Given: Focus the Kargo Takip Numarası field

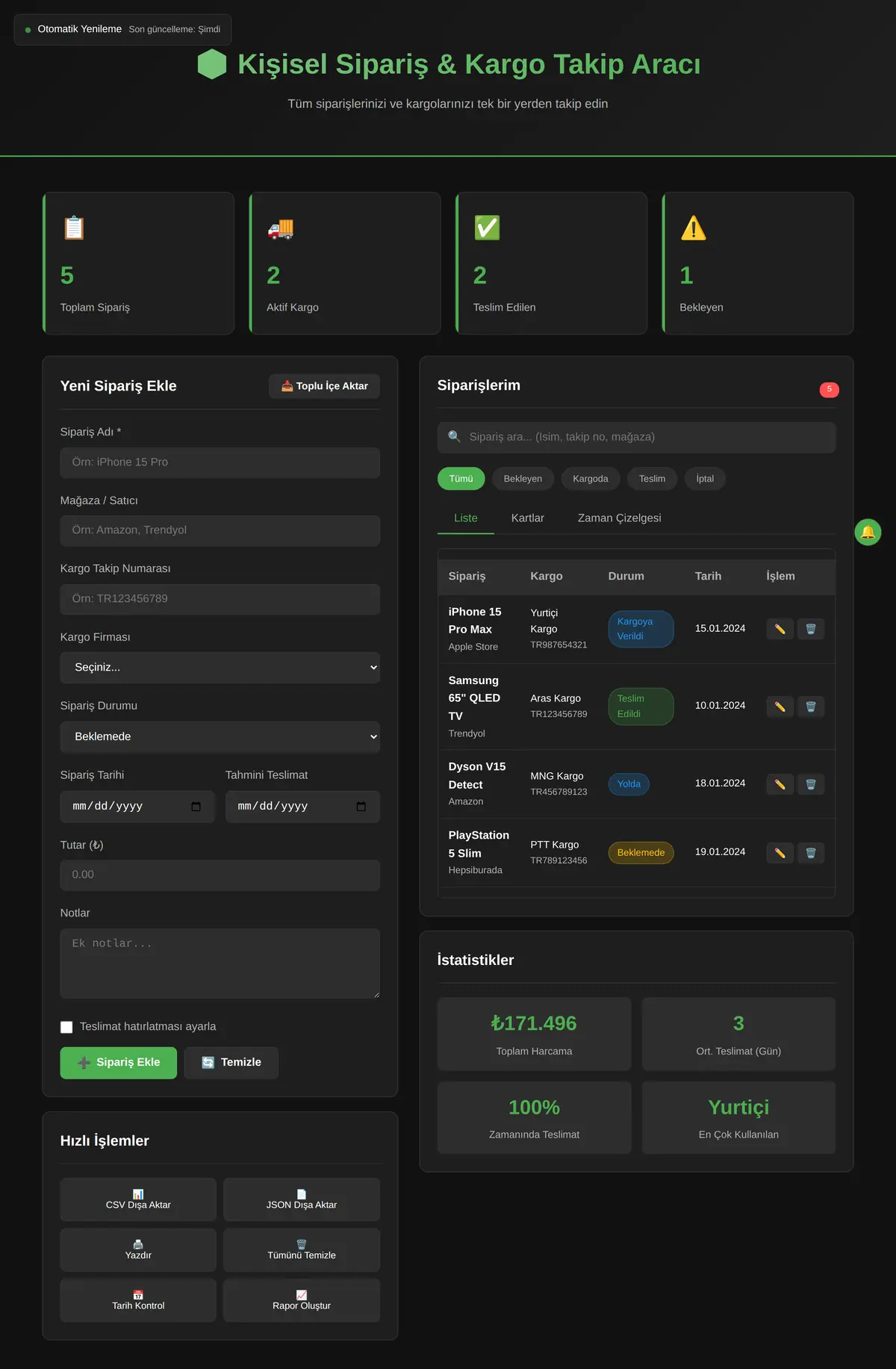Looking at the screenshot, I should [x=220, y=599].
